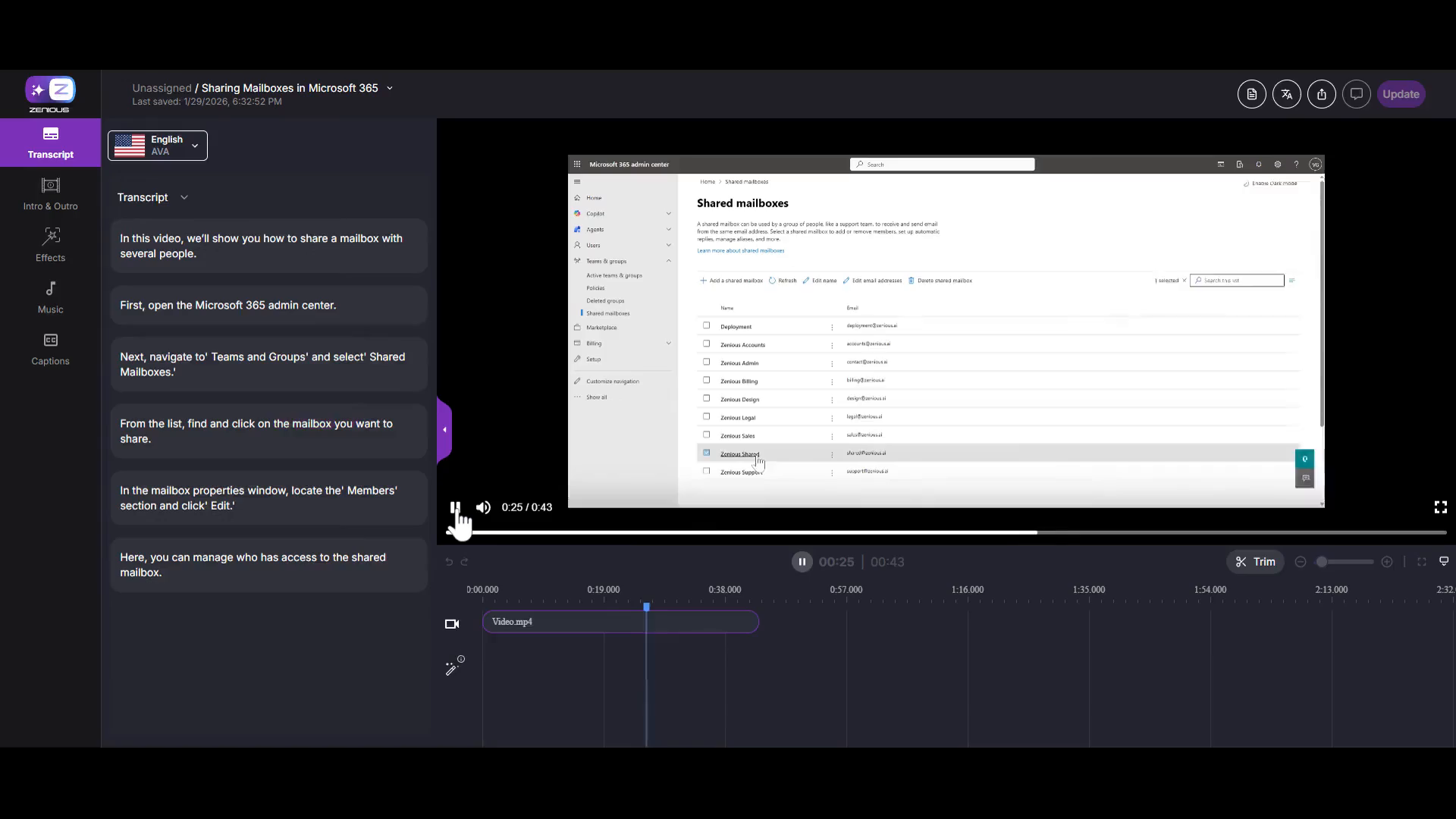
Task: Click the magic wand effects track icon
Action: (x=453, y=667)
